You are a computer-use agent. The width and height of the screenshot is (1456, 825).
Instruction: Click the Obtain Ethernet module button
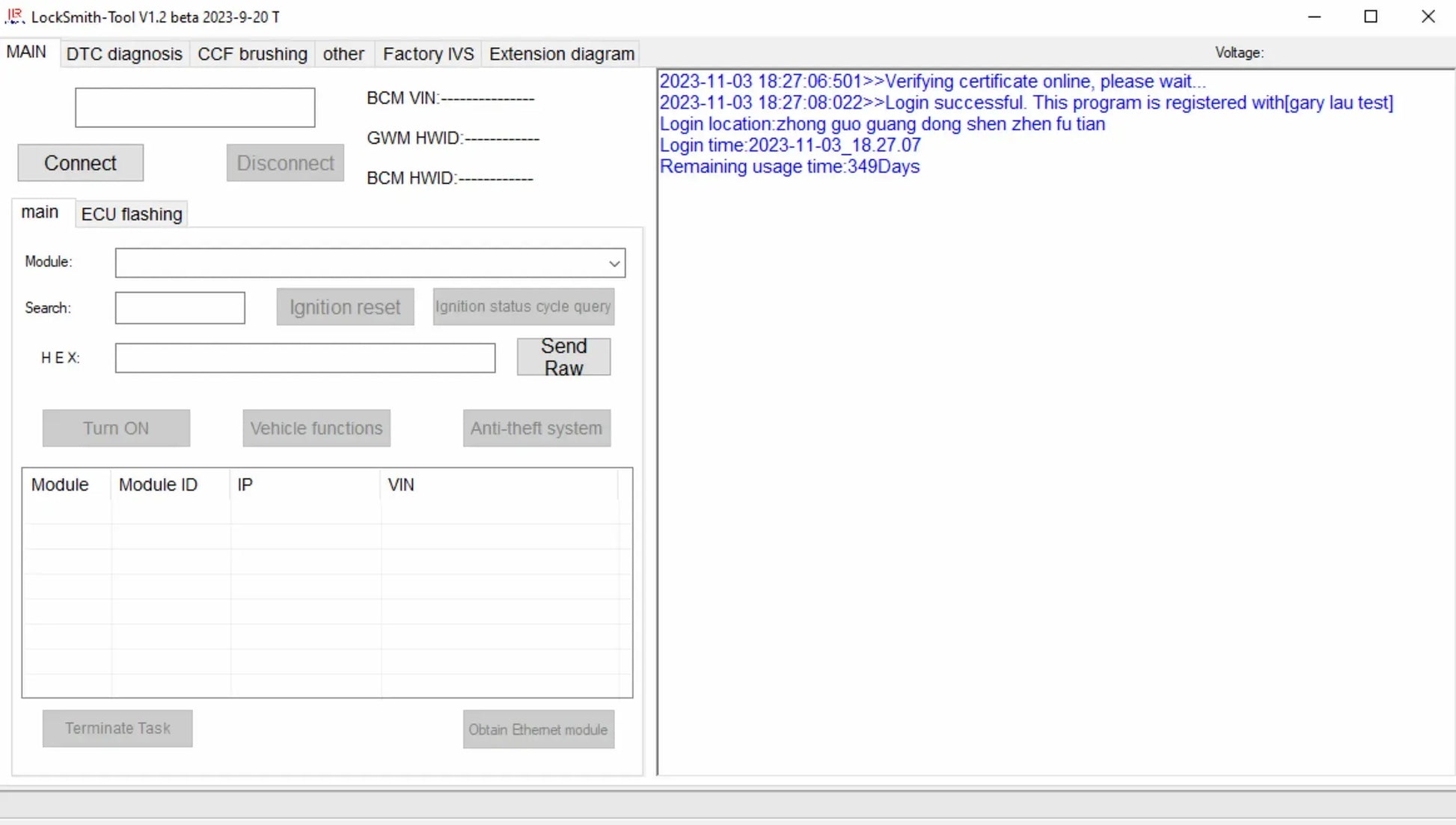point(538,729)
